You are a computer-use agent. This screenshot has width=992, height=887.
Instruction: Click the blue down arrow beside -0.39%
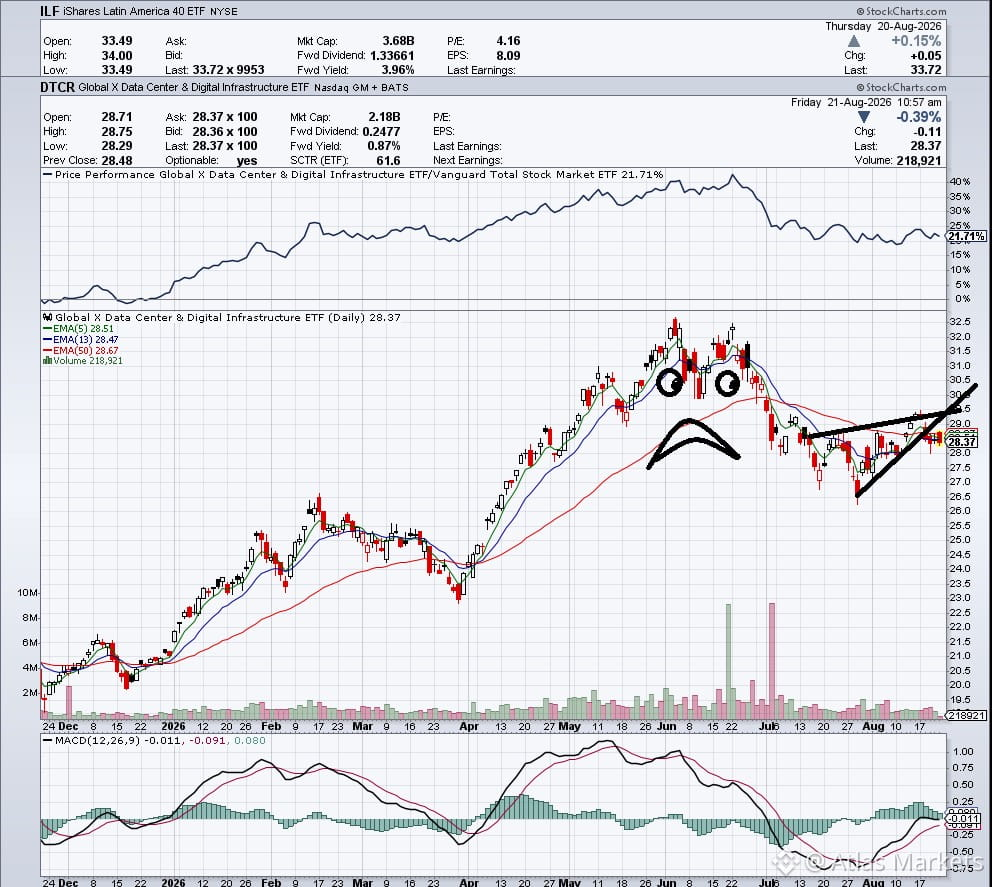click(864, 117)
